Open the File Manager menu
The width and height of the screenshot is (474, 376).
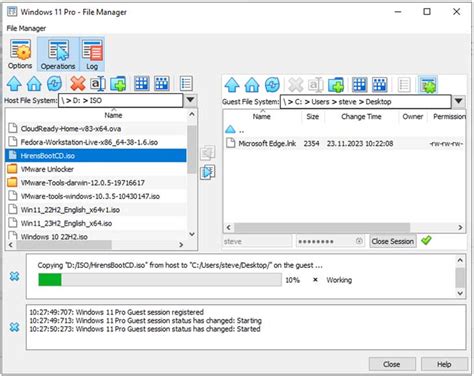[x=26, y=28]
